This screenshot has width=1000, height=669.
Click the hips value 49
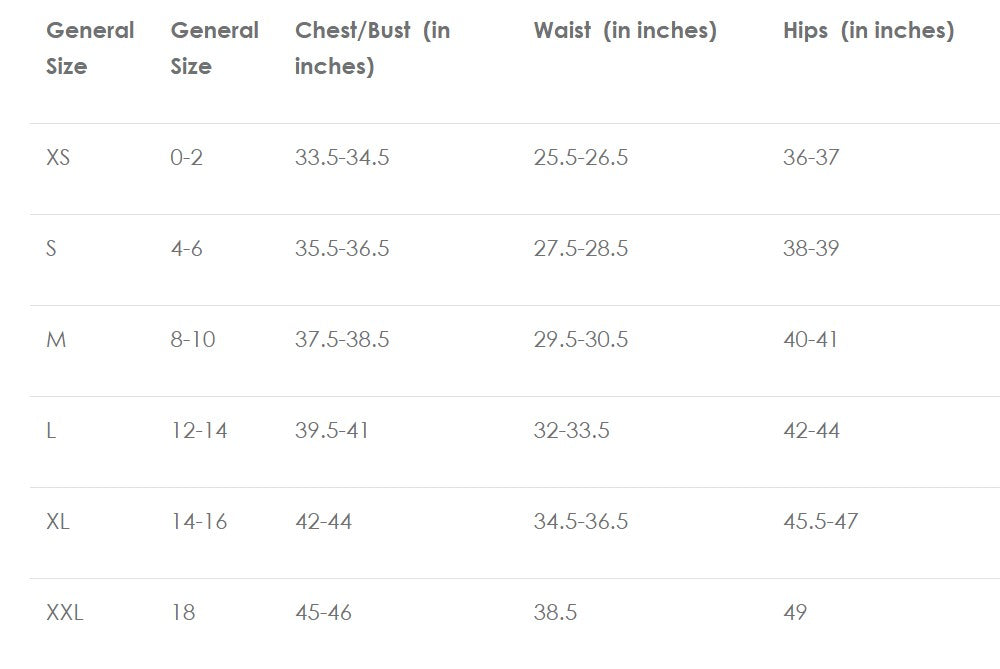795,612
